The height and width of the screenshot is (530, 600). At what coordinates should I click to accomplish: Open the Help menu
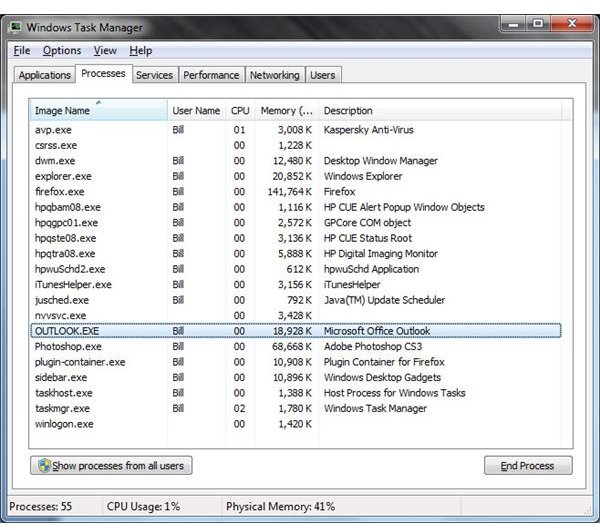click(140, 51)
